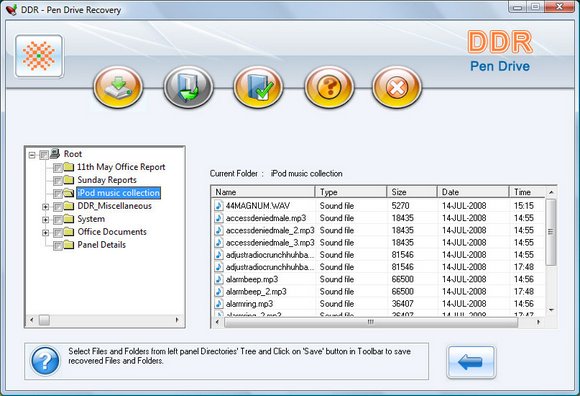This screenshot has width=580, height=396.
Task: Click the Open/Load drive toolbar icon
Action: point(118,87)
